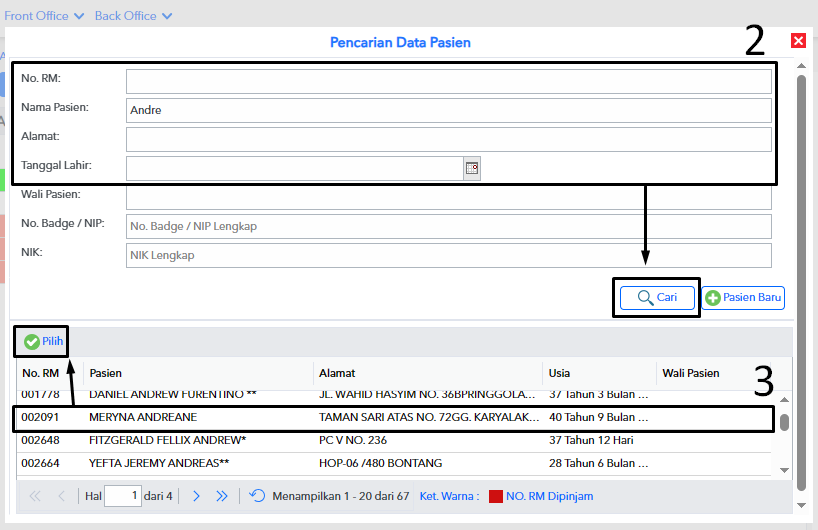The image size is (818, 530).
Task: Focus the NIK Lengkap input field
Action: (449, 256)
